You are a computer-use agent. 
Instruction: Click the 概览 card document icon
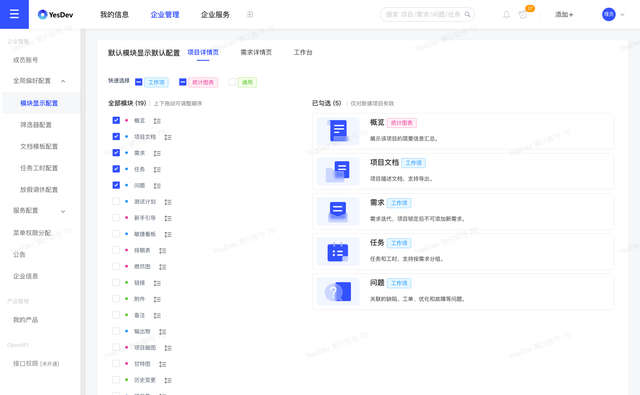coord(338,131)
